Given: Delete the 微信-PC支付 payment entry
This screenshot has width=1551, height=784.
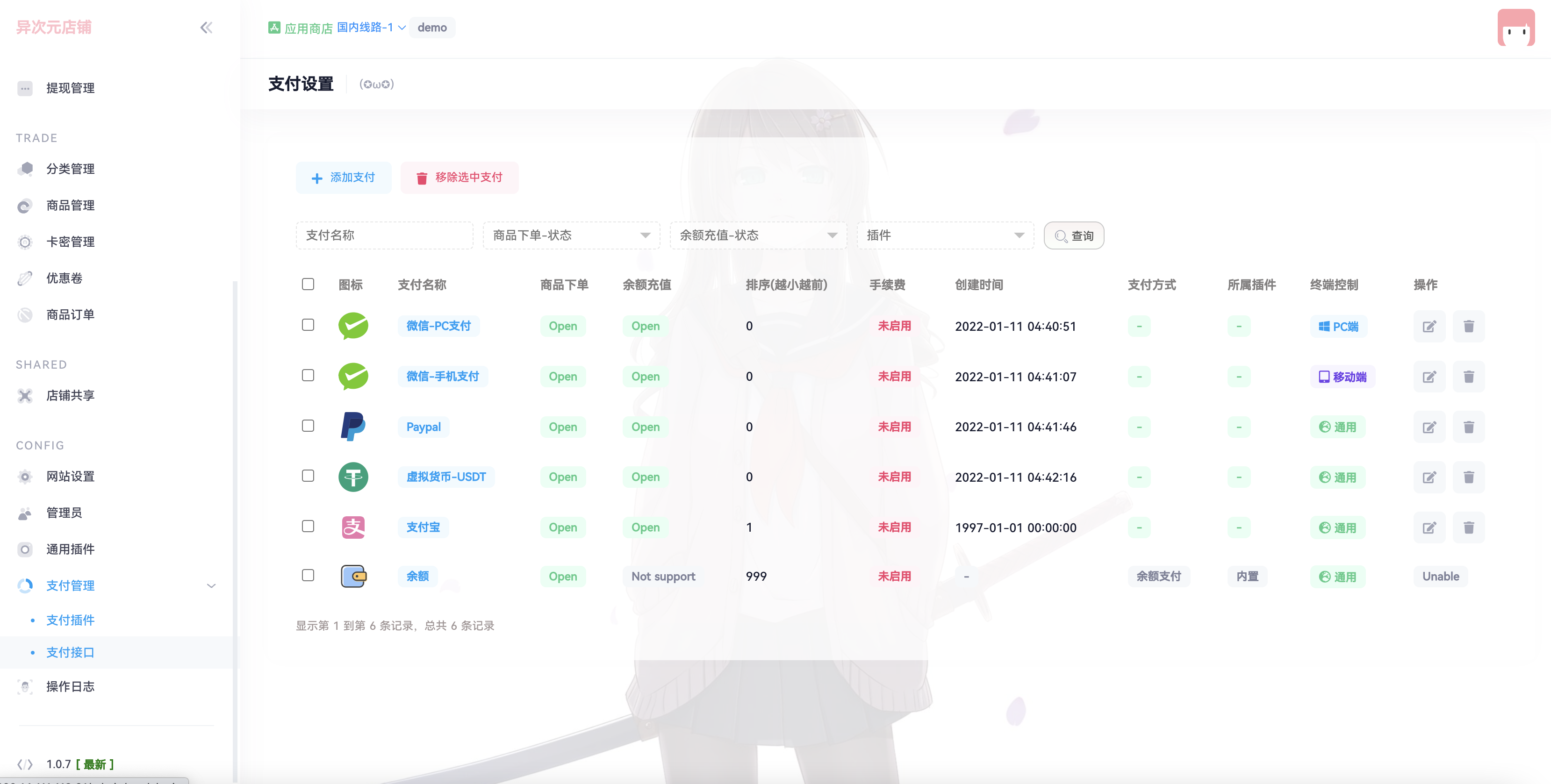Looking at the screenshot, I should coord(1469,326).
